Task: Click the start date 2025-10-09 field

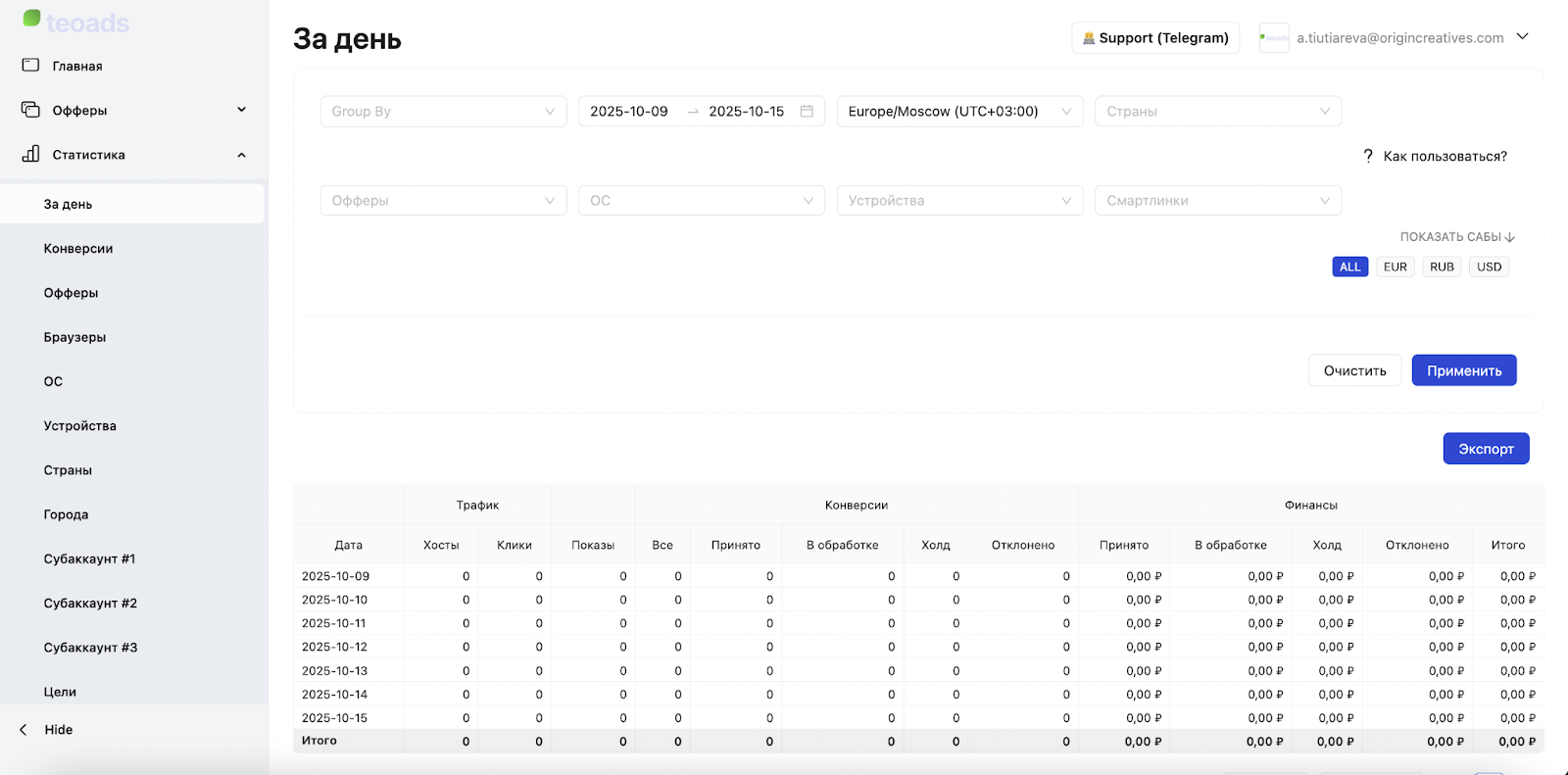Action: [x=629, y=112]
